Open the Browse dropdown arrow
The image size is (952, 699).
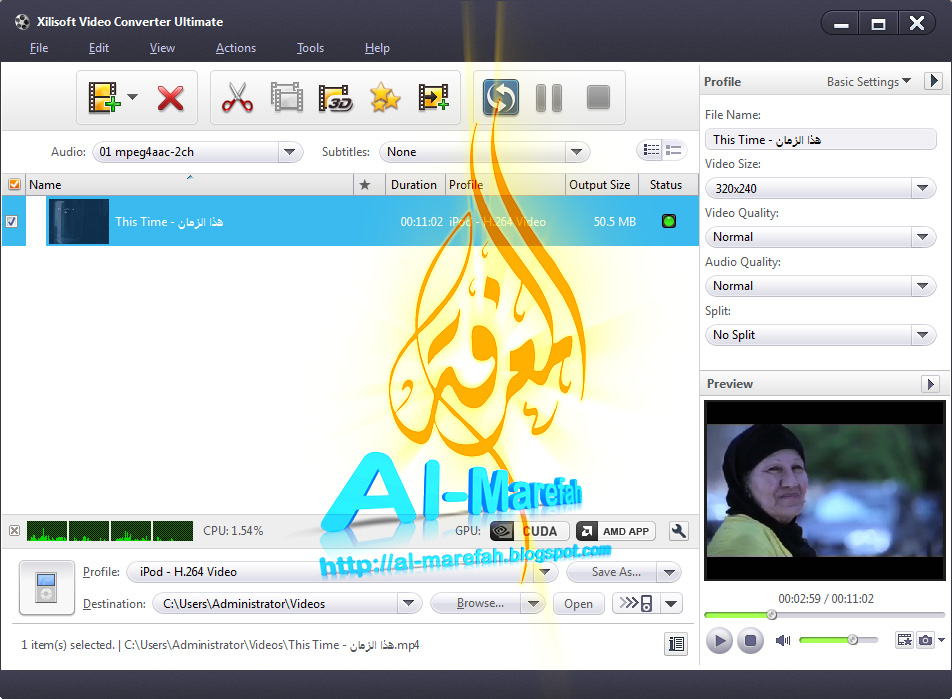(532, 603)
